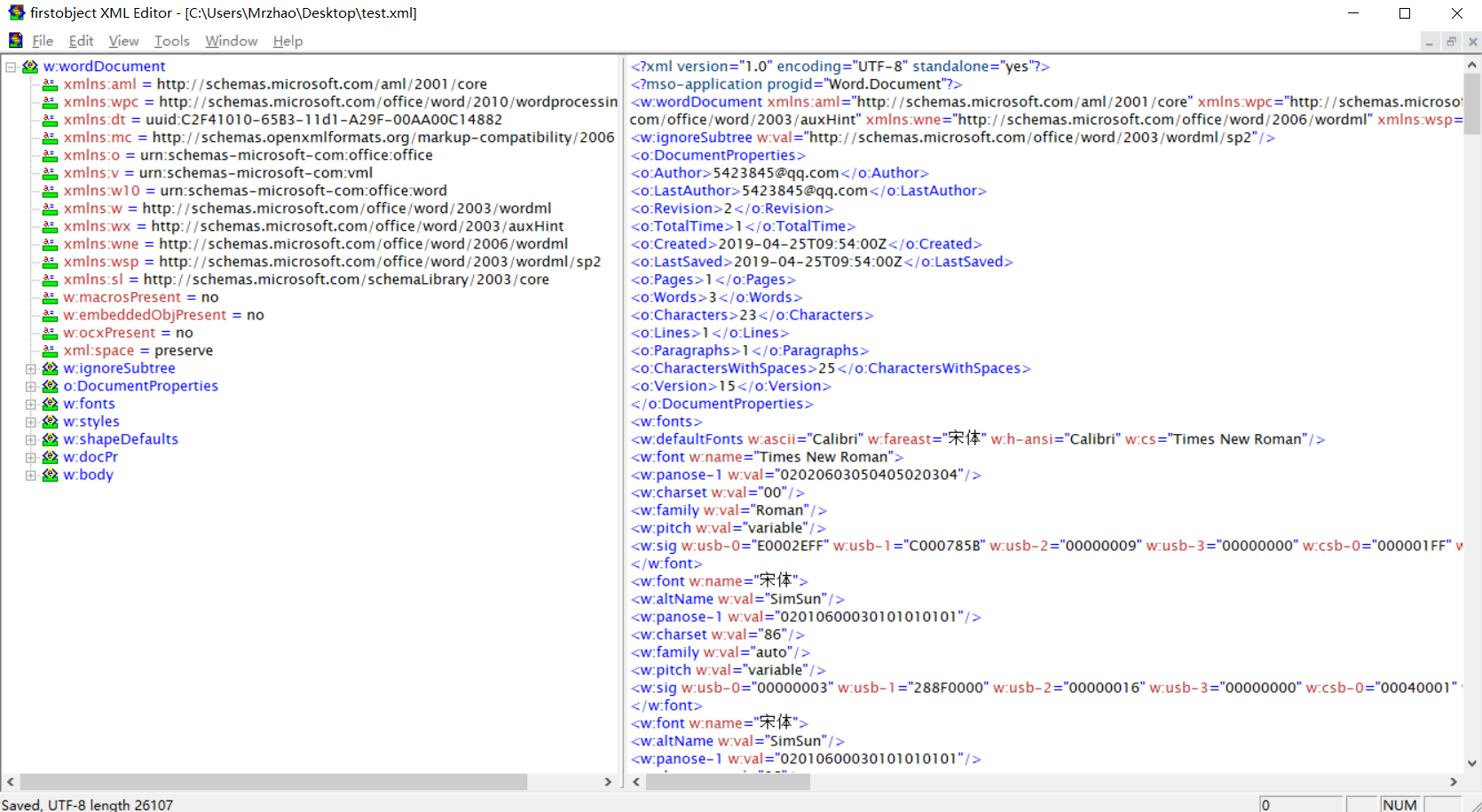Click the app icon beside the File menu
Viewport: 1482px width, 812px height.
(15, 41)
